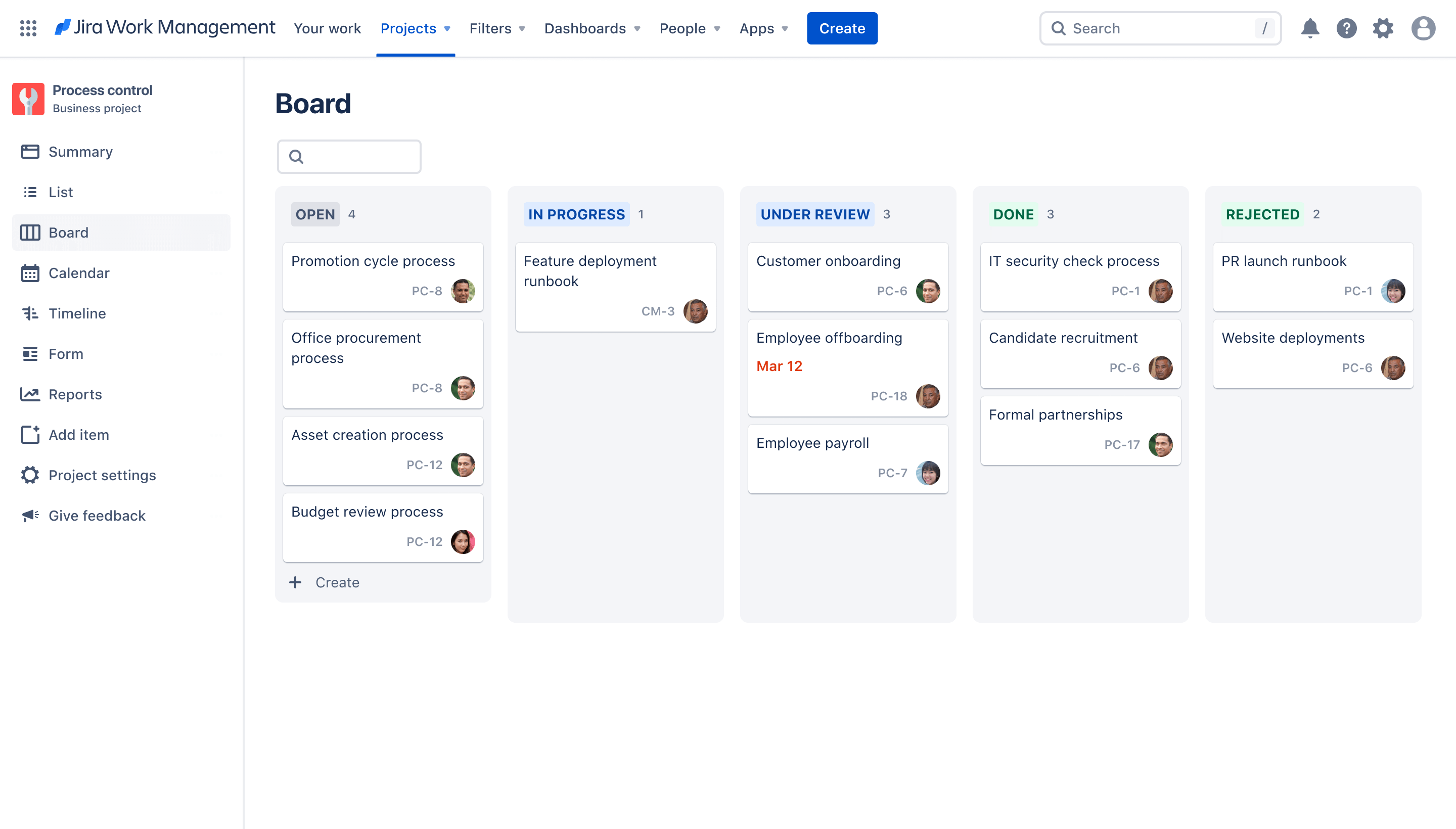Click the Reports section icon
The width and height of the screenshot is (1456, 829).
29,394
